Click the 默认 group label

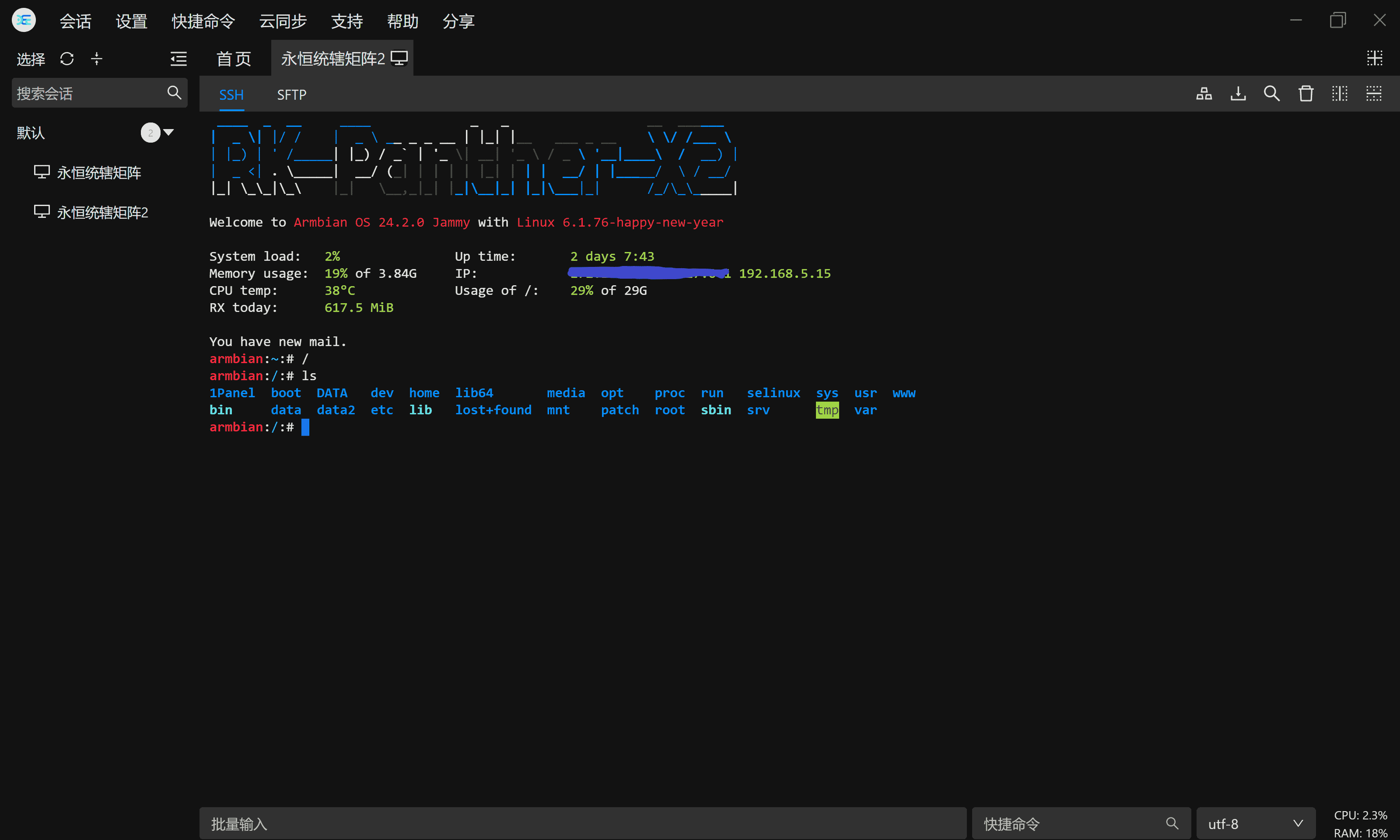pos(31,133)
